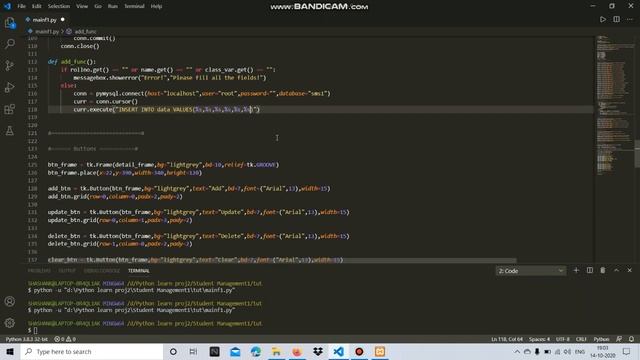Viewport: 640px width, 360px height.
Task: Open the Help menu
Action: pyautogui.click(x=156, y=6)
